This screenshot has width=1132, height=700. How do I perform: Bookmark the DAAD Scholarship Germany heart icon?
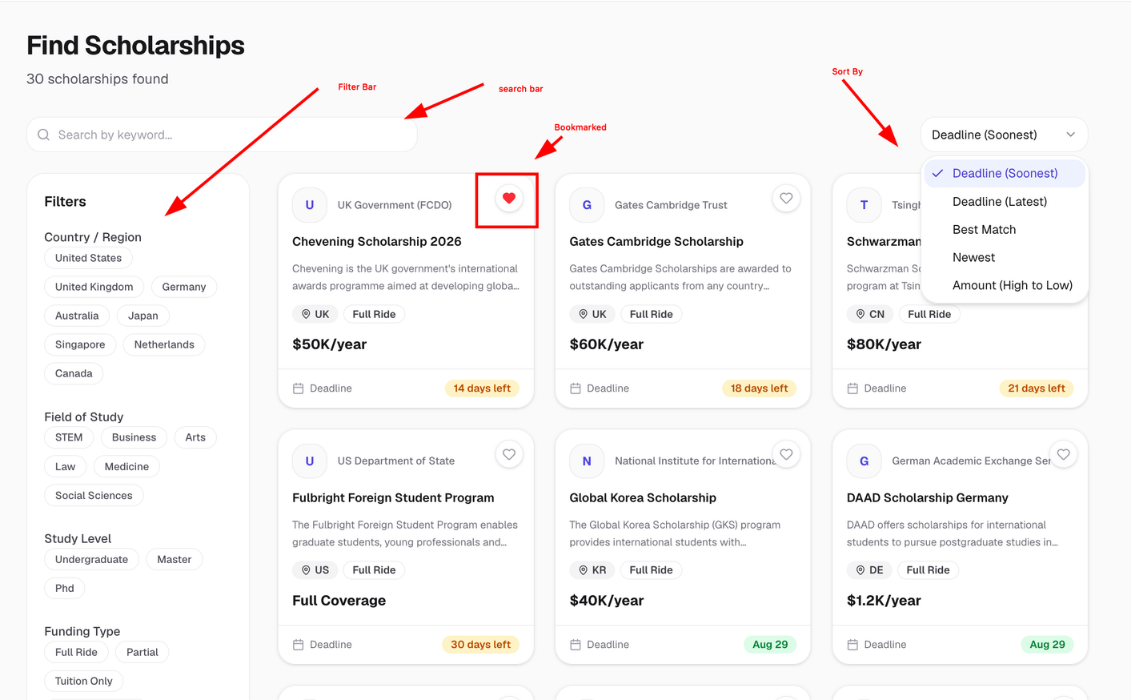(x=1063, y=455)
